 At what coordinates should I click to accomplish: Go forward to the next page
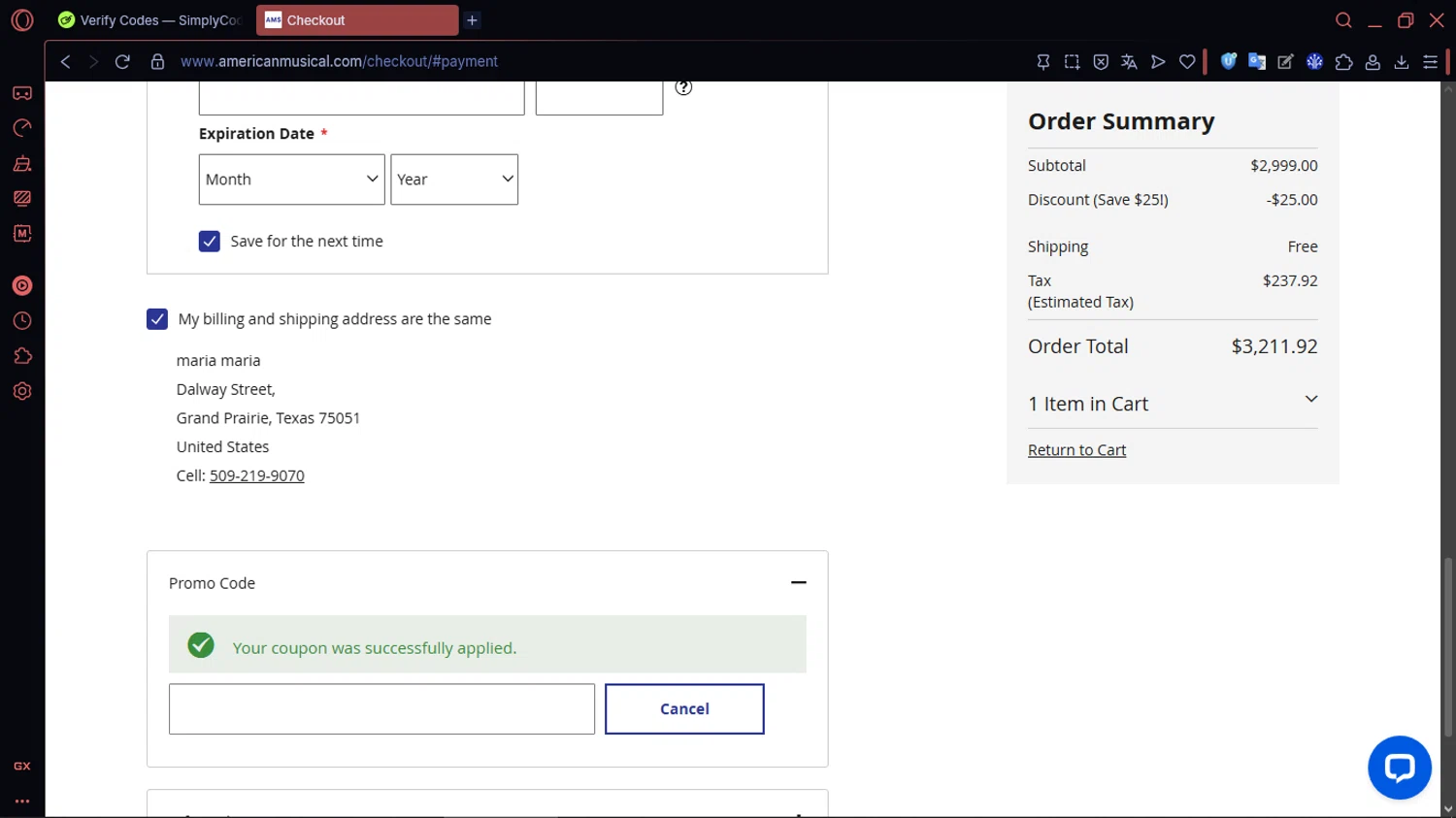(93, 61)
